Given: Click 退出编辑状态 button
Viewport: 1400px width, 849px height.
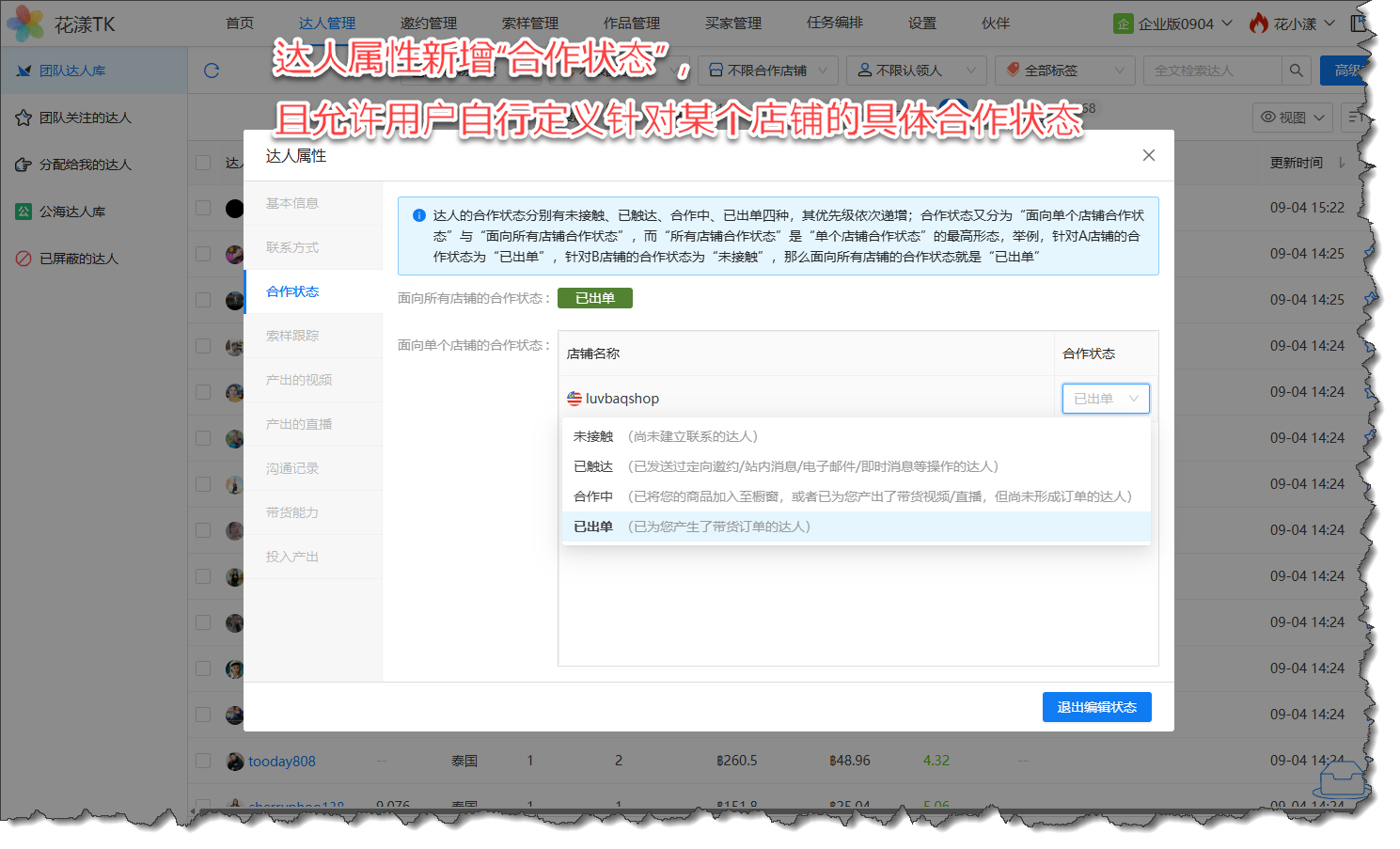Looking at the screenshot, I should click(1096, 707).
